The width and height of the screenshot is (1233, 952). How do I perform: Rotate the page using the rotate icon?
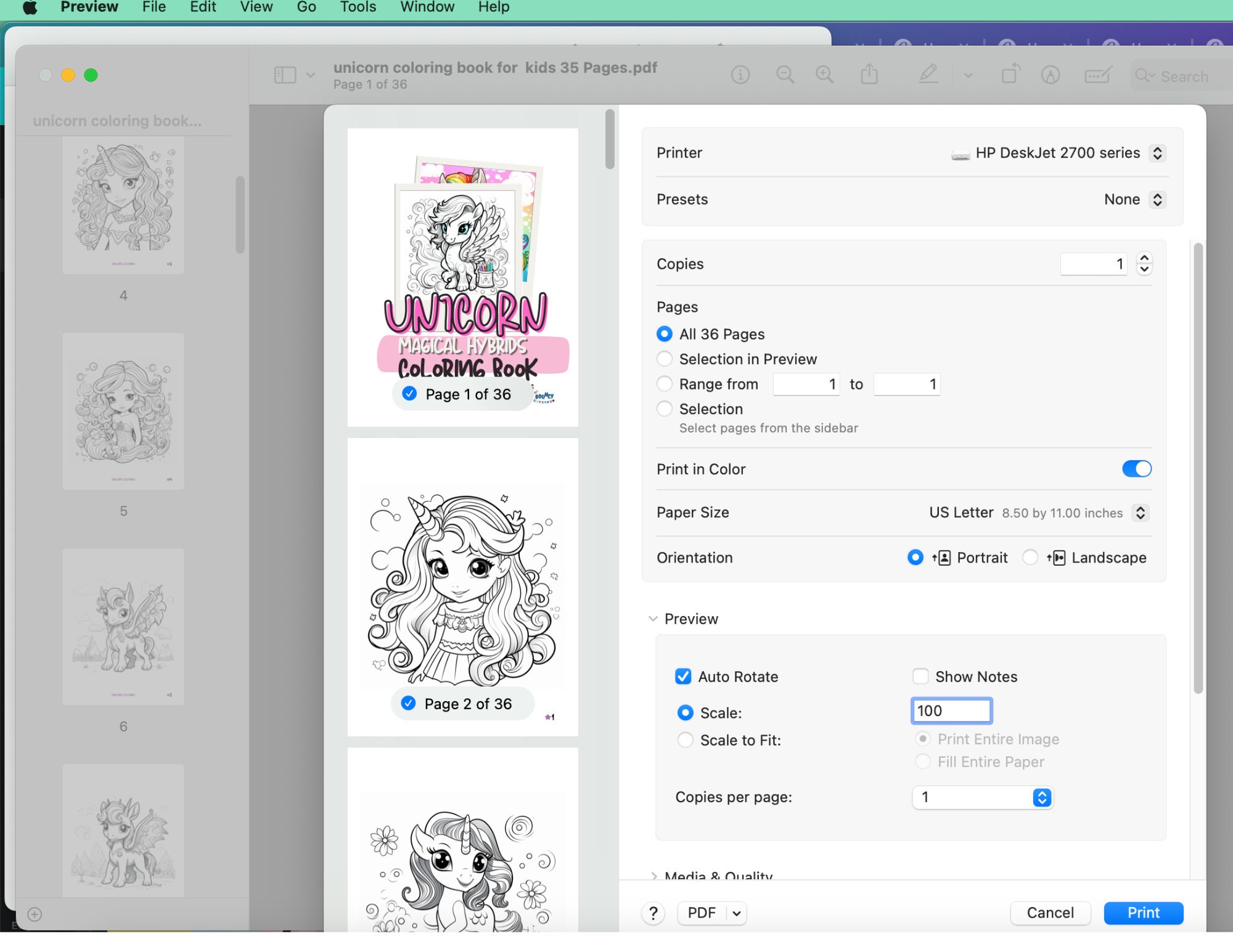(x=1009, y=75)
